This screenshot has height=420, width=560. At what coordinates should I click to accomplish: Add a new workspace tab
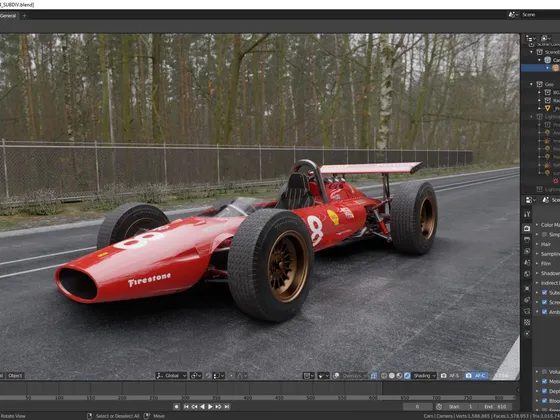[x=24, y=16]
